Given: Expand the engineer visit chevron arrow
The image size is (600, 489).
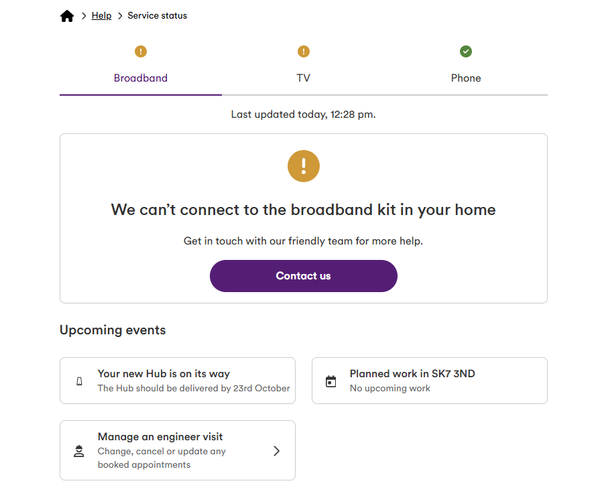Looking at the screenshot, I should coord(276,451).
